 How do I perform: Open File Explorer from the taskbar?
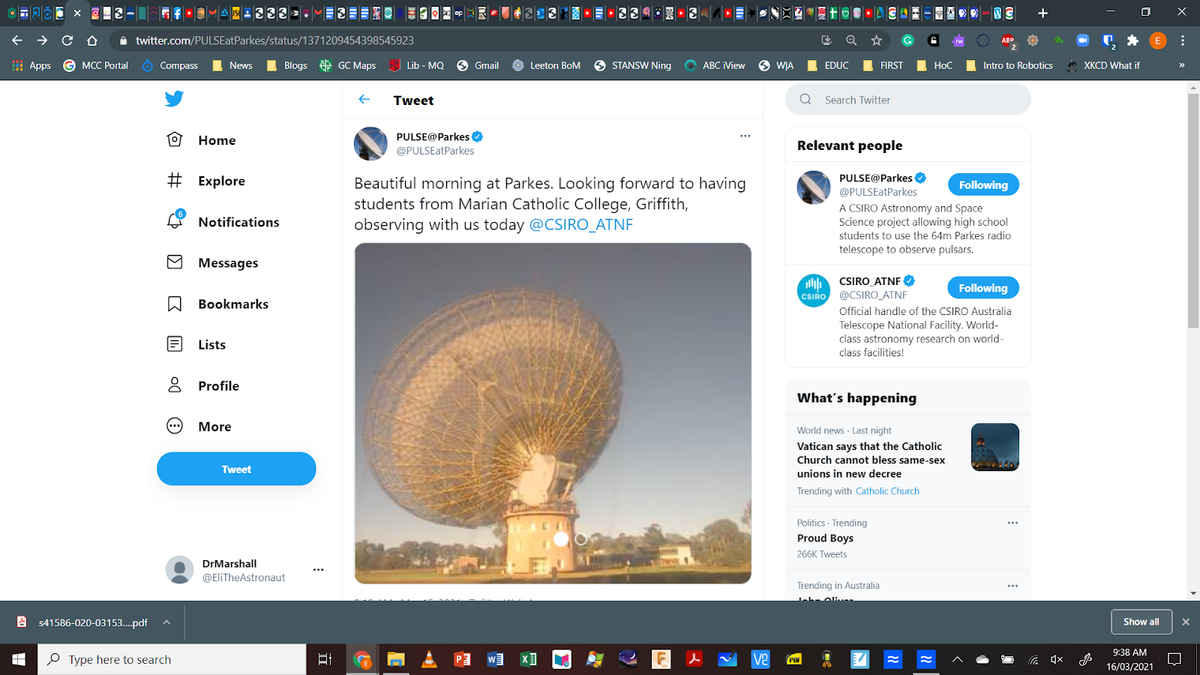coord(397,659)
